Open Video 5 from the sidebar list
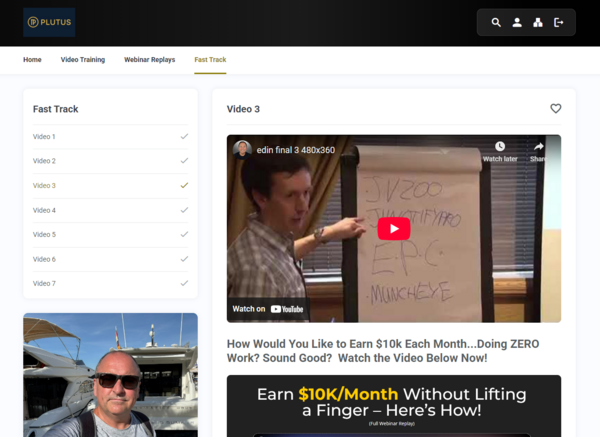Viewport: 600px width, 437px height. pos(45,235)
